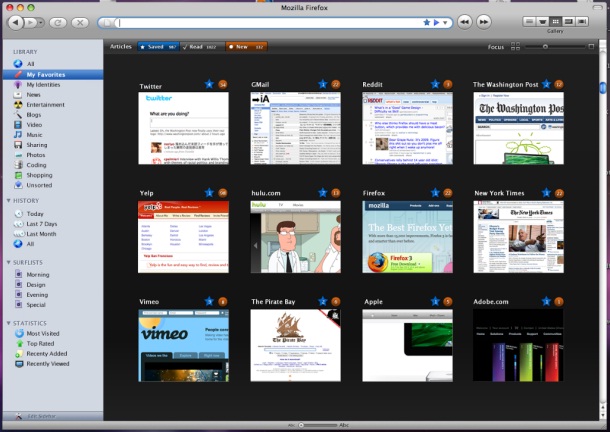Select the fourth view mode icon
The image size is (610, 432).
569,21
